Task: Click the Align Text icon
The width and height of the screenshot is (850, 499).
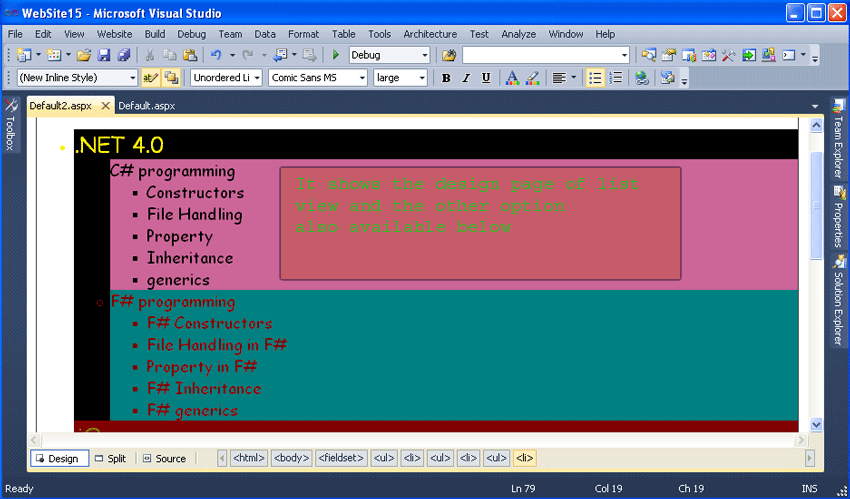Action: tap(559, 78)
